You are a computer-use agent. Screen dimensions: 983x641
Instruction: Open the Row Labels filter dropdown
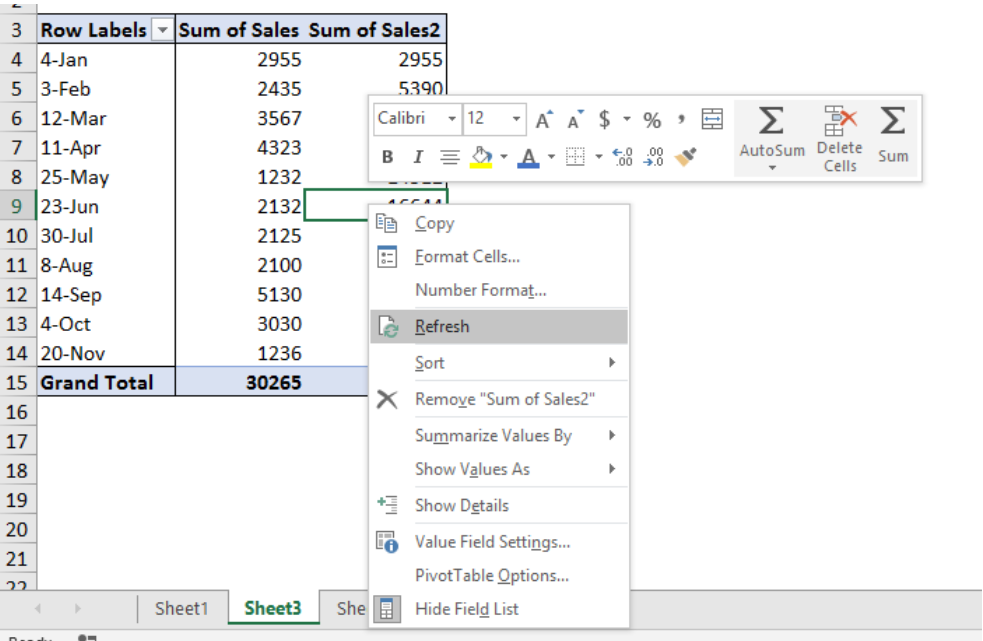(x=162, y=30)
